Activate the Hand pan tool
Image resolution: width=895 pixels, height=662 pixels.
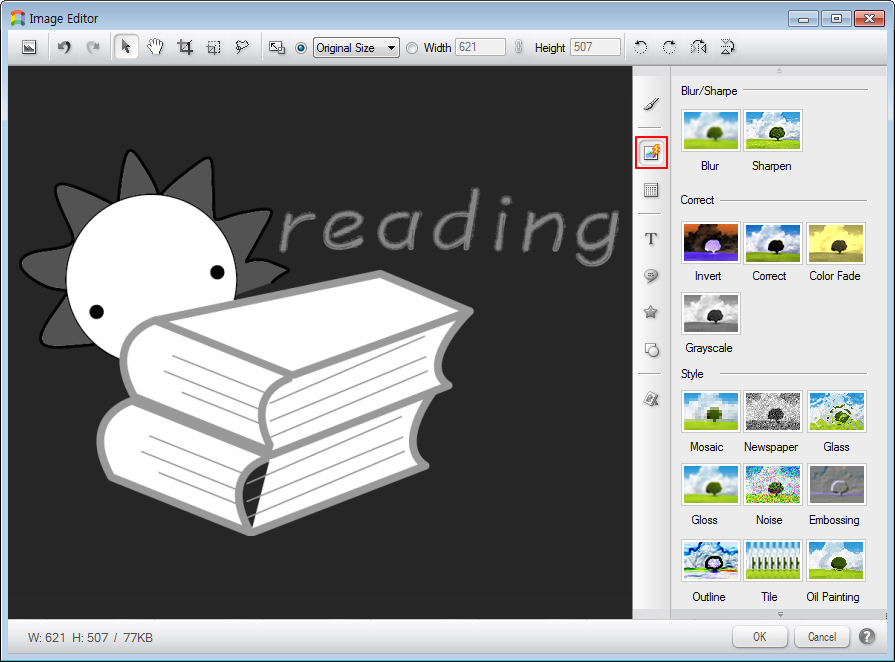pos(156,47)
